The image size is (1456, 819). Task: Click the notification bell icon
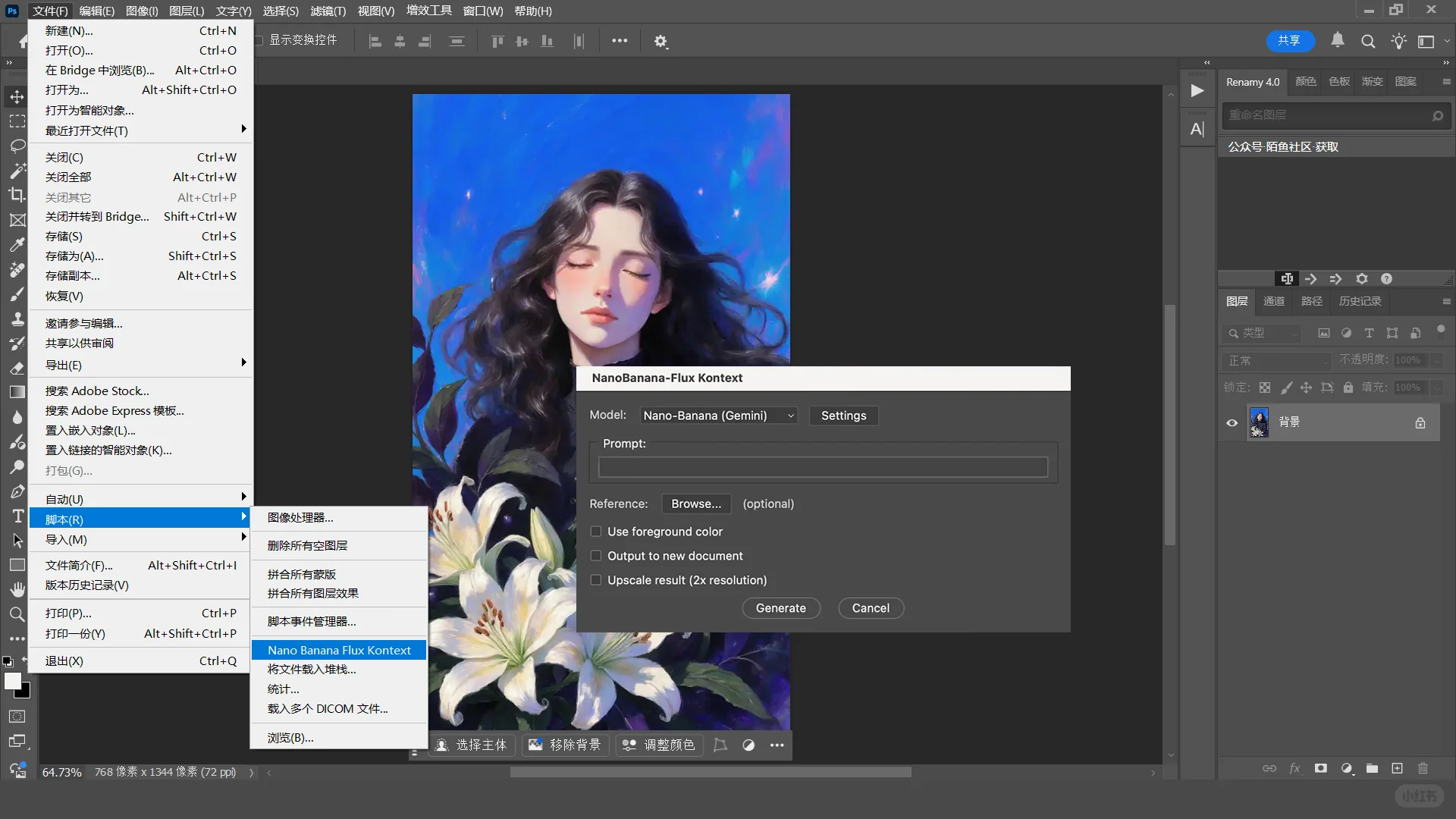coord(1338,41)
